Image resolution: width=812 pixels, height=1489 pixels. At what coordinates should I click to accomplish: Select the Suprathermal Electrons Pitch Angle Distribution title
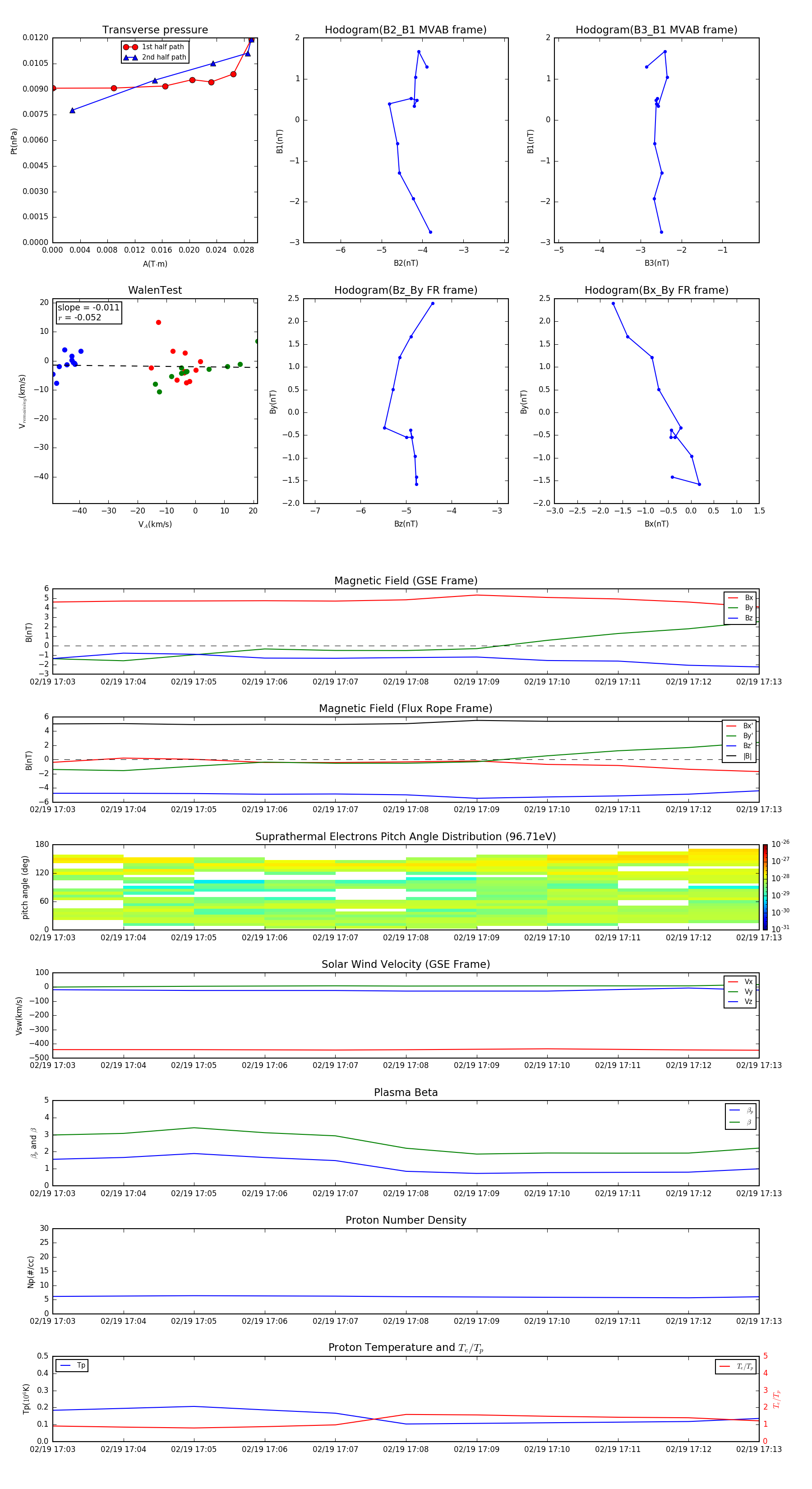(x=406, y=837)
